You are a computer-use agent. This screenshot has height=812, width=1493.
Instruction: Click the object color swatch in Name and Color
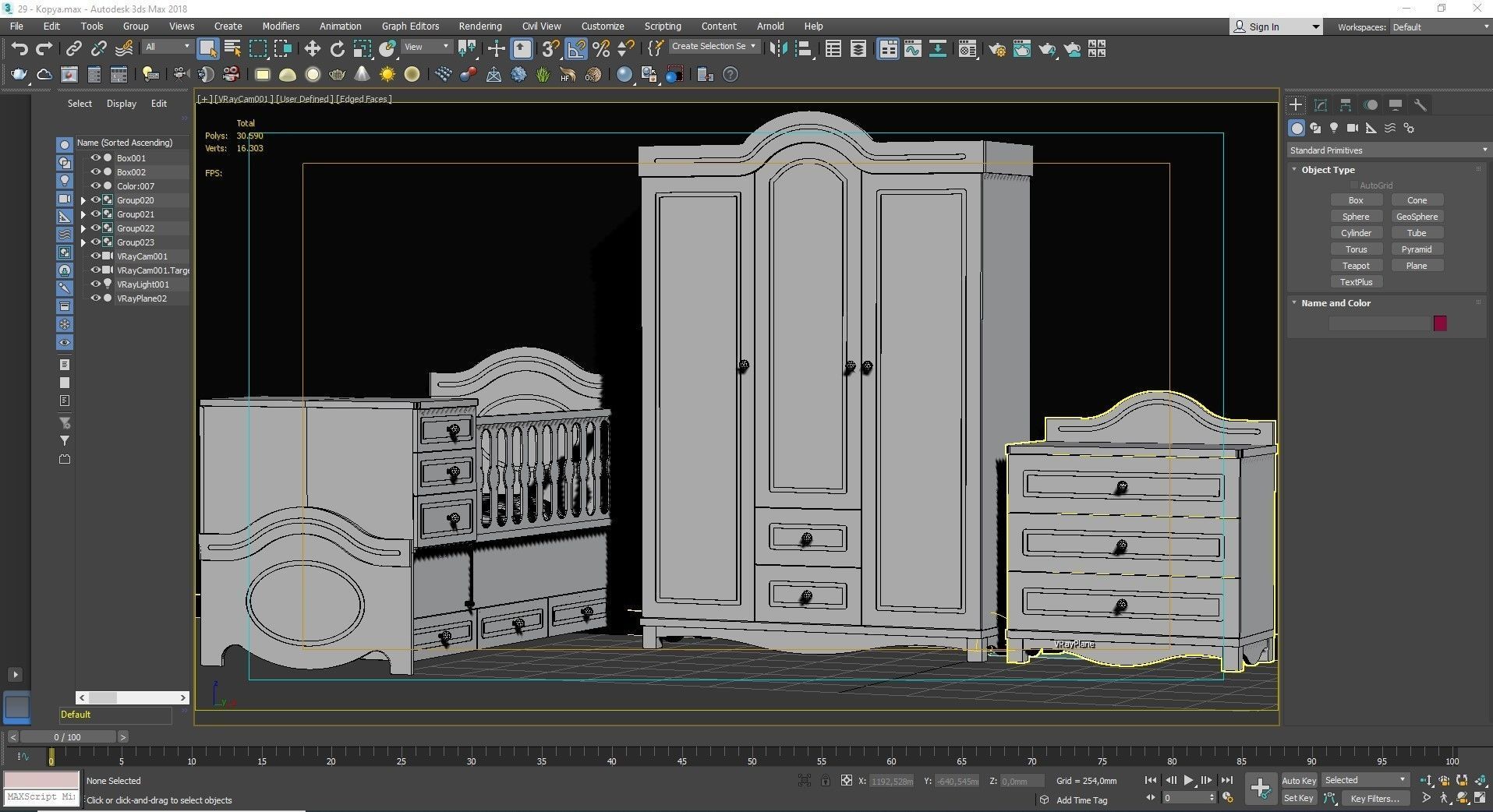1440,323
